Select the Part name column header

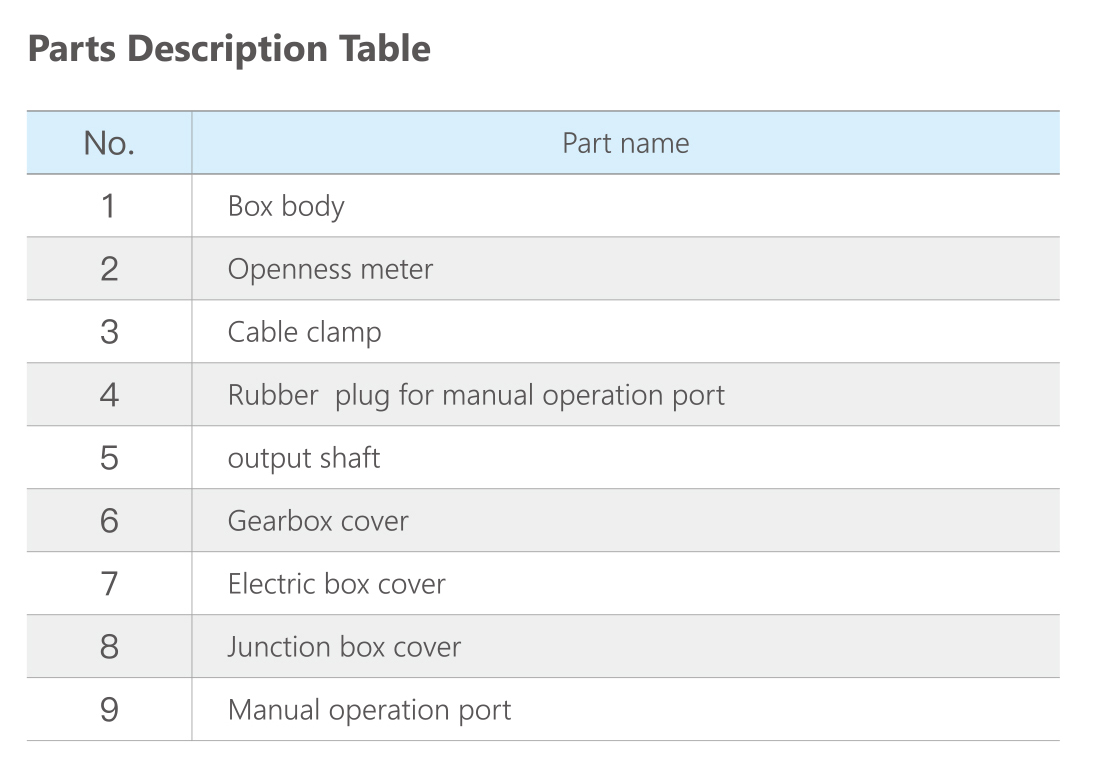pos(625,143)
